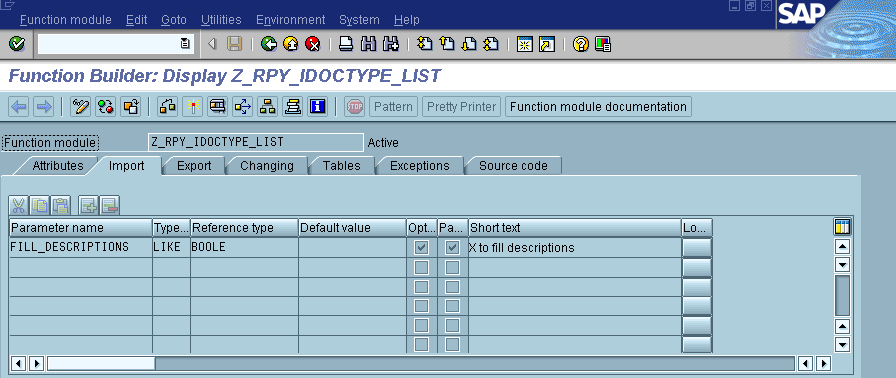896x378 pixels.
Task: Switch to the Attributes tab
Action: pos(57,166)
